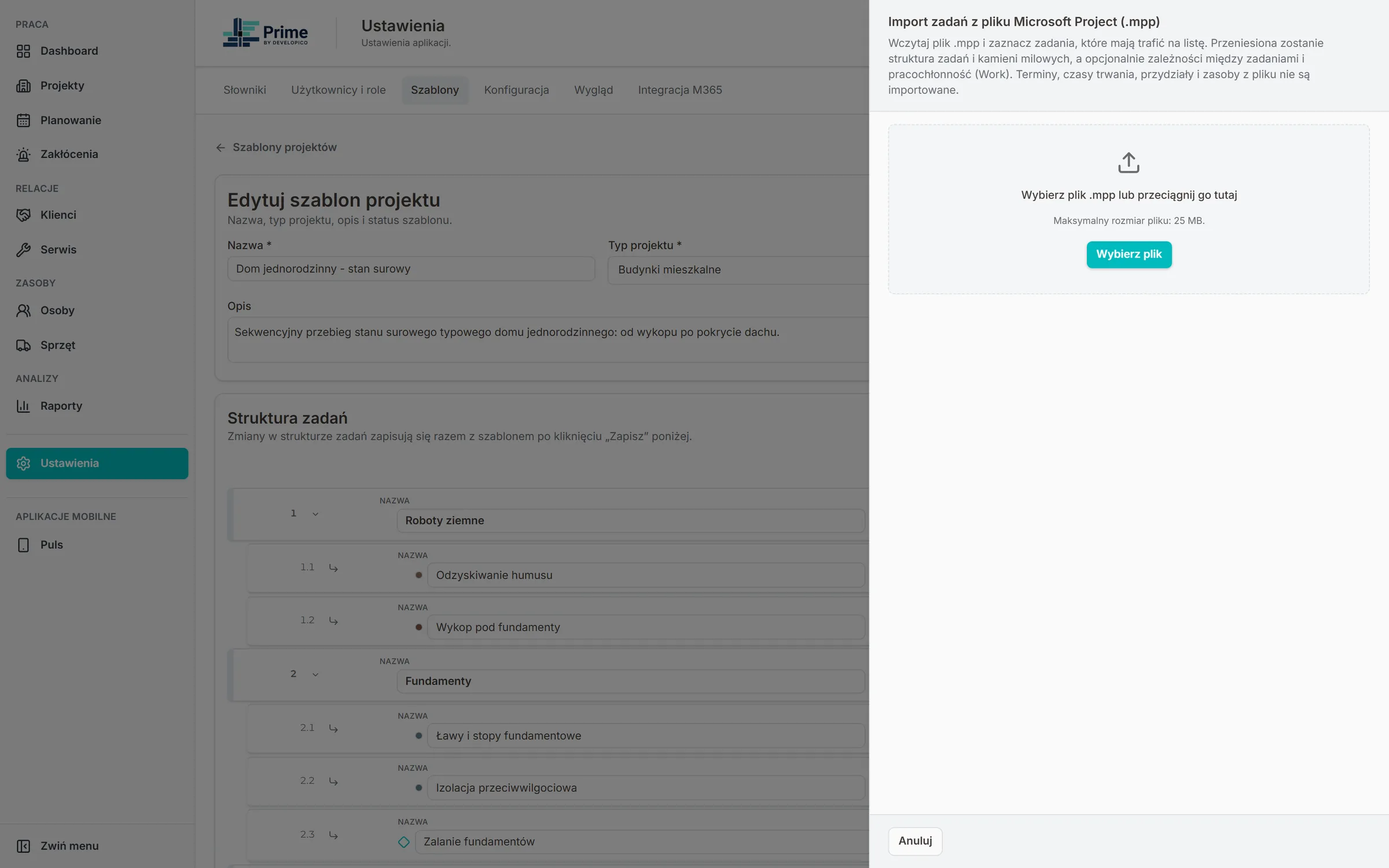Open Klienci handshake icon

[23, 215]
